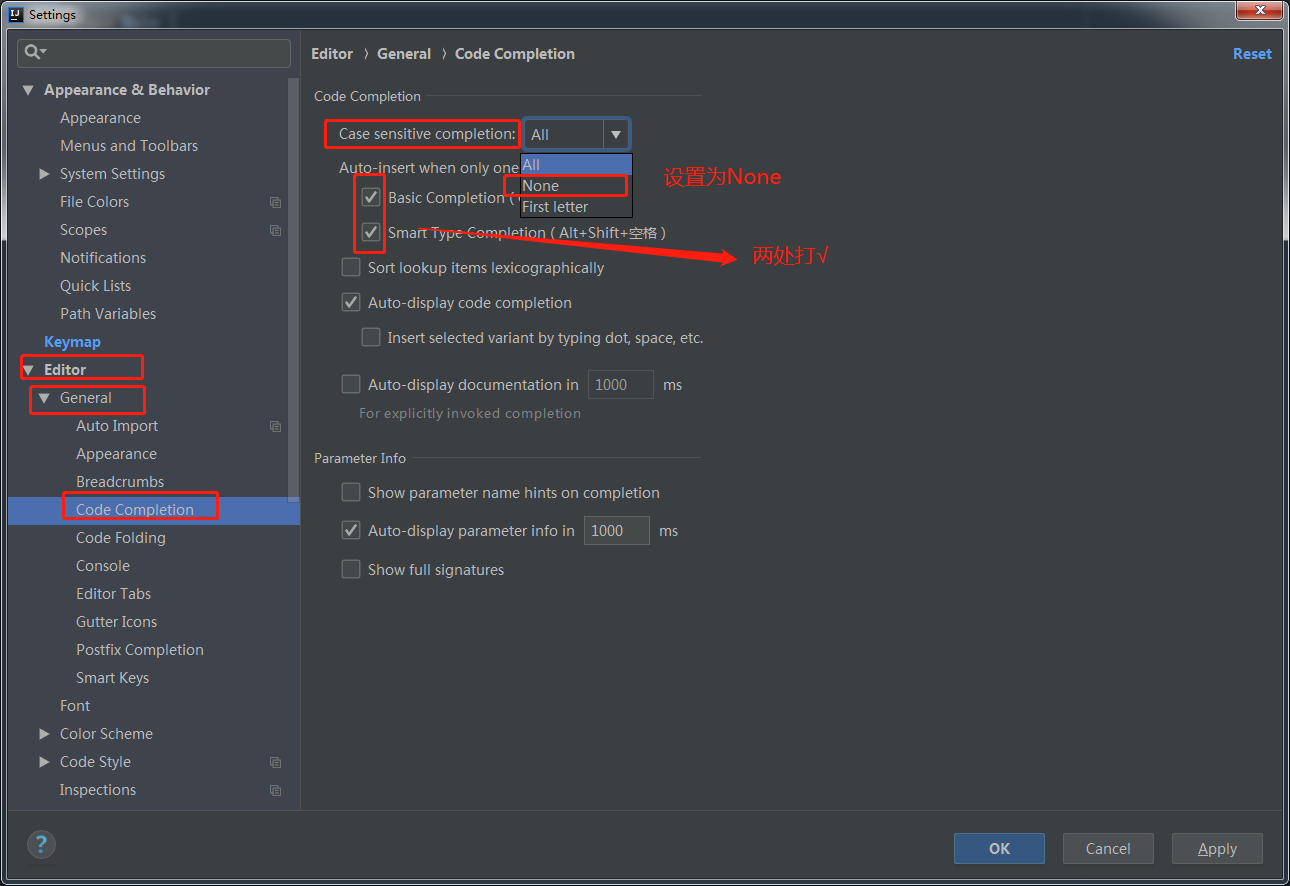Expand the Color Scheme node
The image size is (1290, 886).
[x=44, y=734]
